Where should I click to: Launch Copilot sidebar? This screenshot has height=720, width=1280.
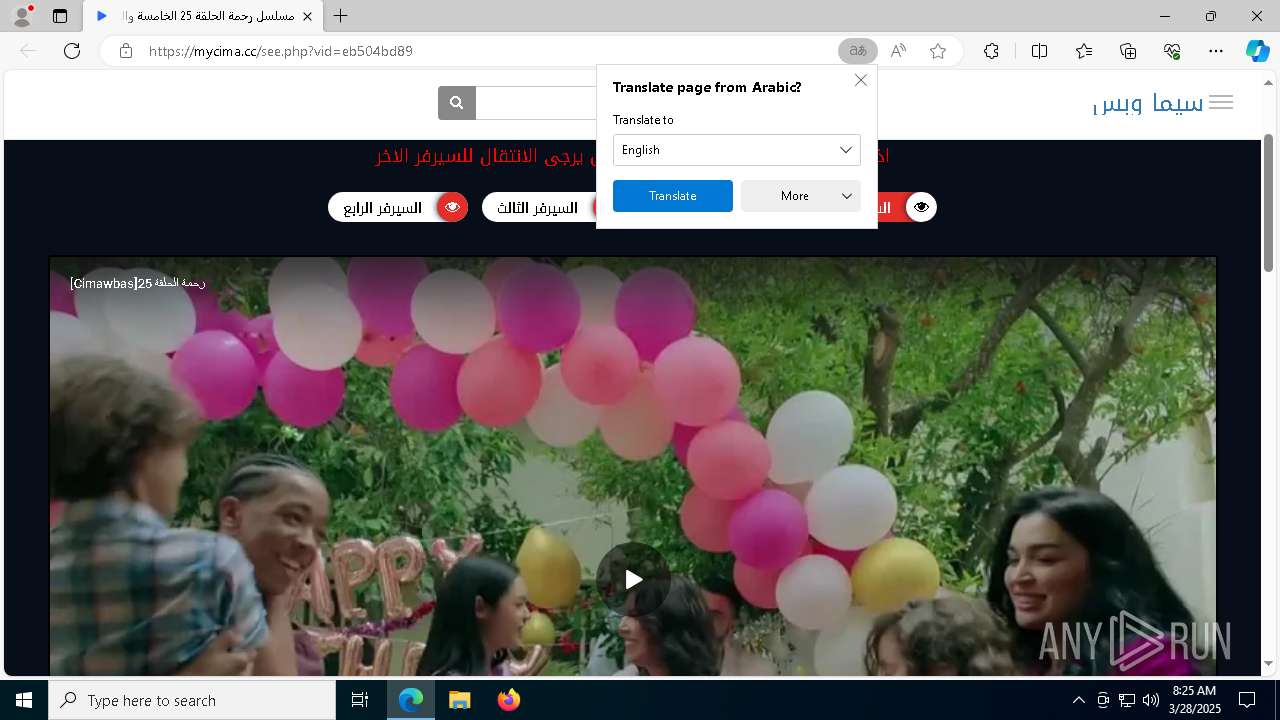pos(1257,51)
